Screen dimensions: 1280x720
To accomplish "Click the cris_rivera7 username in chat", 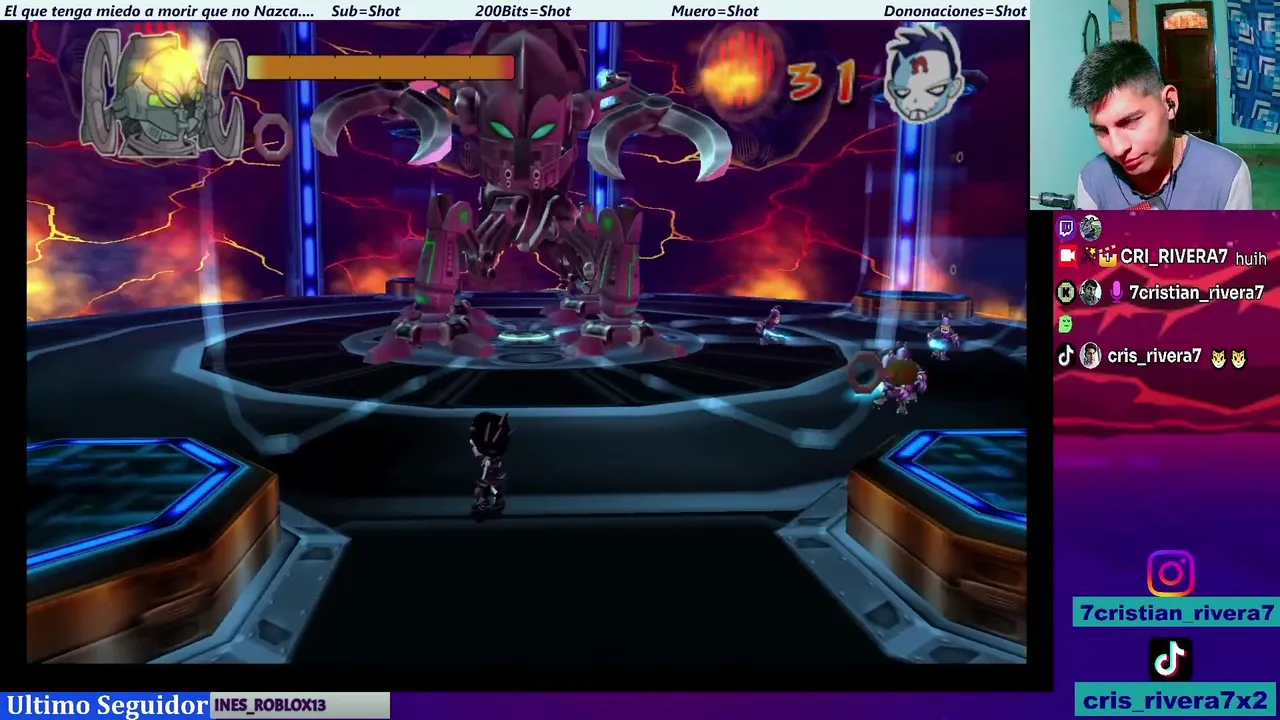I will point(1154,356).
